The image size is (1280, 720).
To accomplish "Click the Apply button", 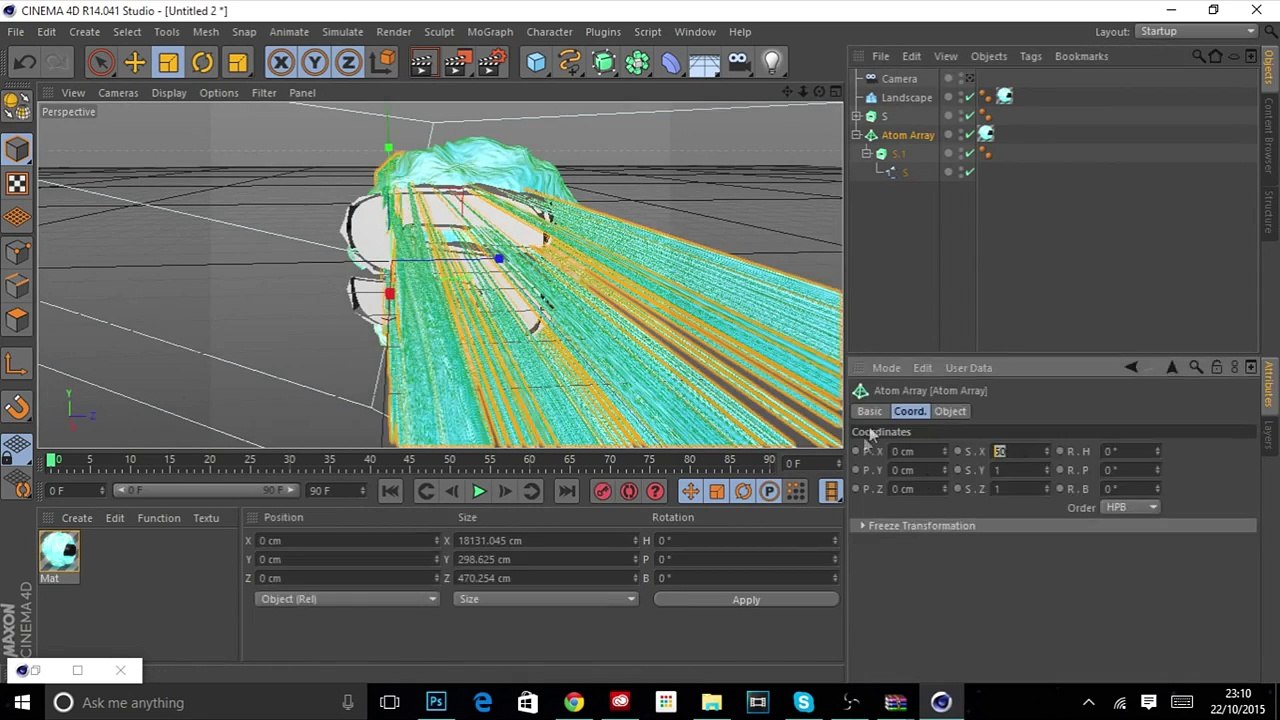I will pyautogui.click(x=746, y=600).
